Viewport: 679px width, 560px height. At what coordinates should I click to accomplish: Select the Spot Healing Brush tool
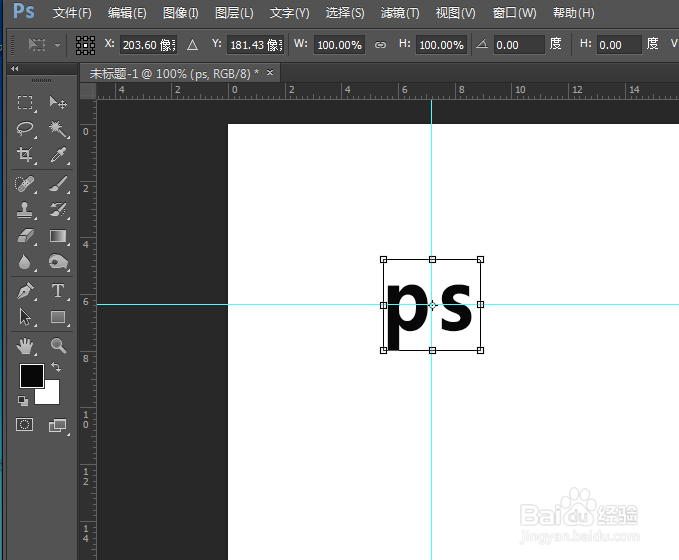click(25, 184)
